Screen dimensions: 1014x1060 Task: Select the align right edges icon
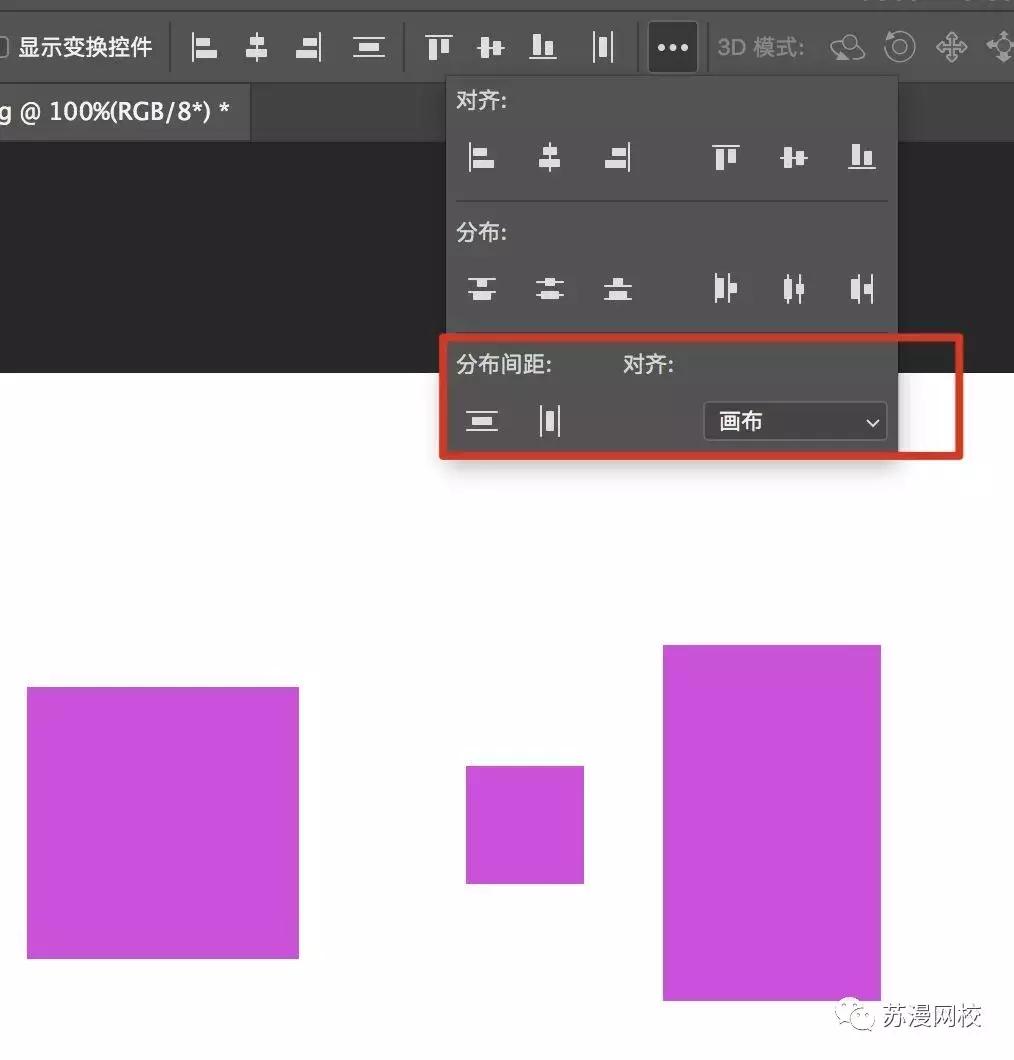pyautogui.click(x=308, y=47)
